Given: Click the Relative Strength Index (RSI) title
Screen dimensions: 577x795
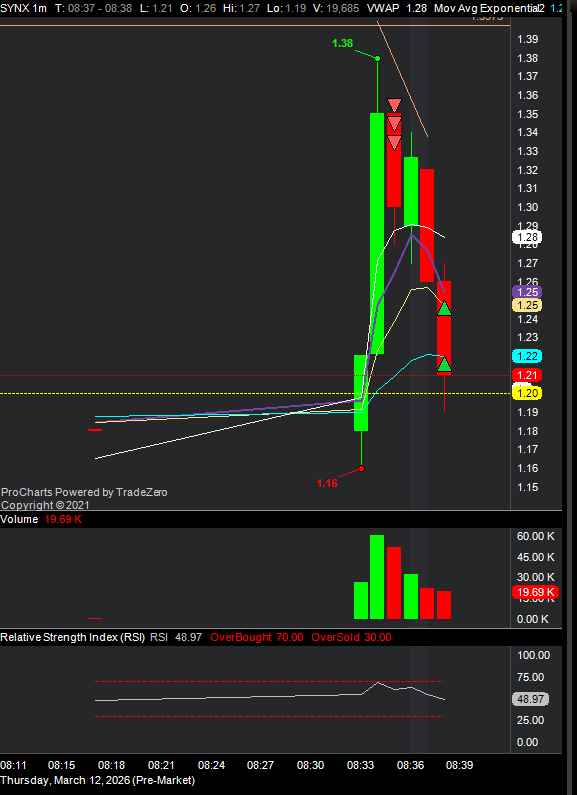Looking at the screenshot, I should pyautogui.click(x=73, y=637).
